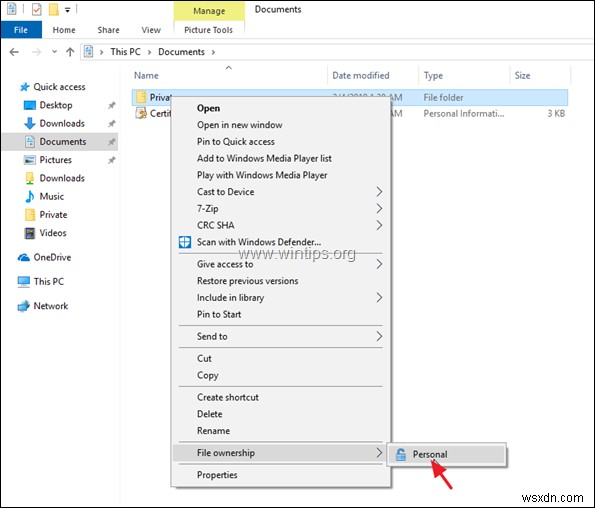The width and height of the screenshot is (595, 508).
Task: Expand the Give access to submenu
Action: pos(379,264)
